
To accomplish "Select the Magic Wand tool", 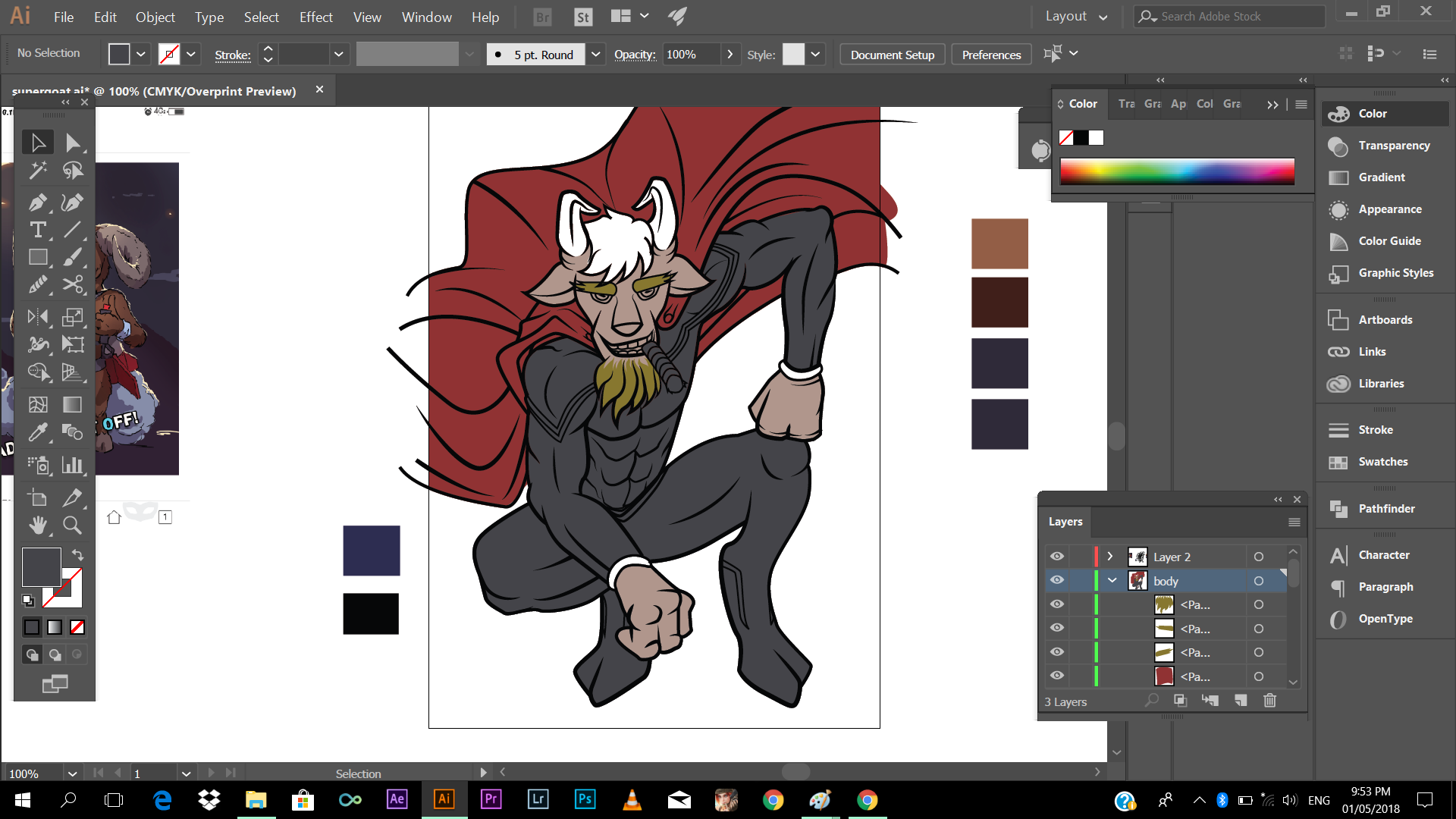I will pyautogui.click(x=37, y=171).
